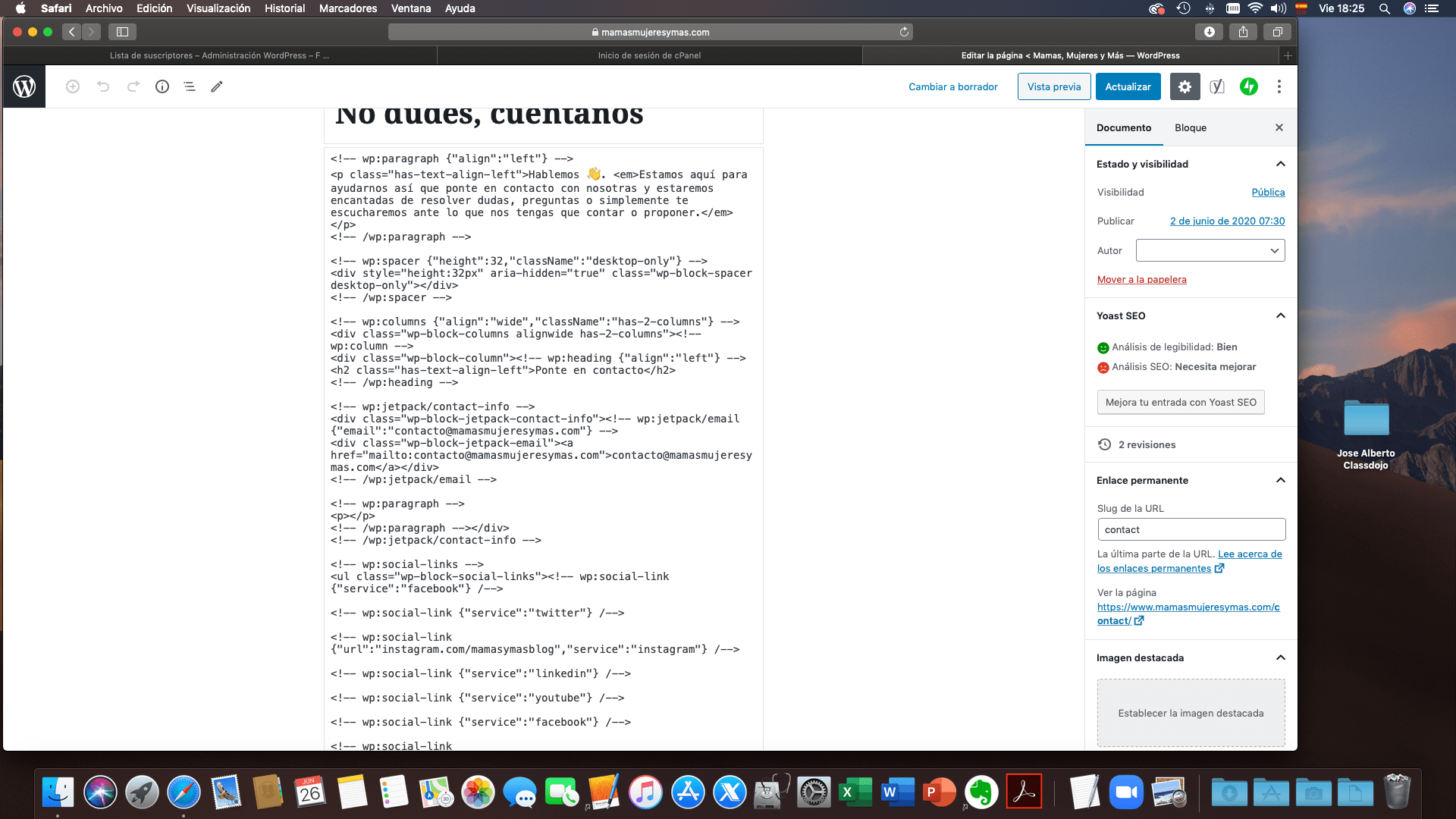The width and height of the screenshot is (1456, 819).
Task: Open a new Safari tab
Action: click(x=1288, y=55)
